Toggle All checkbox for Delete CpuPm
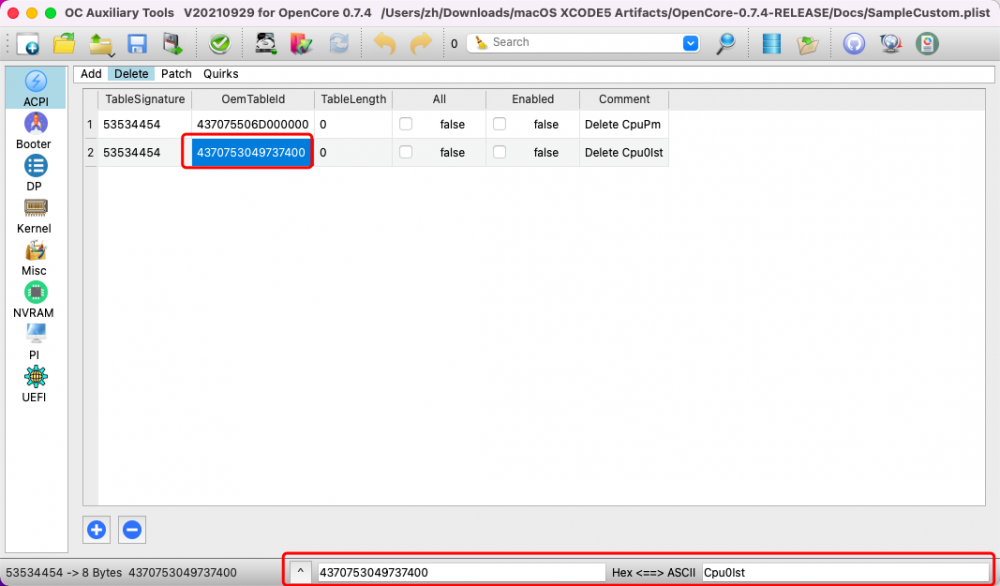The width and height of the screenshot is (1000, 586). pos(406,124)
